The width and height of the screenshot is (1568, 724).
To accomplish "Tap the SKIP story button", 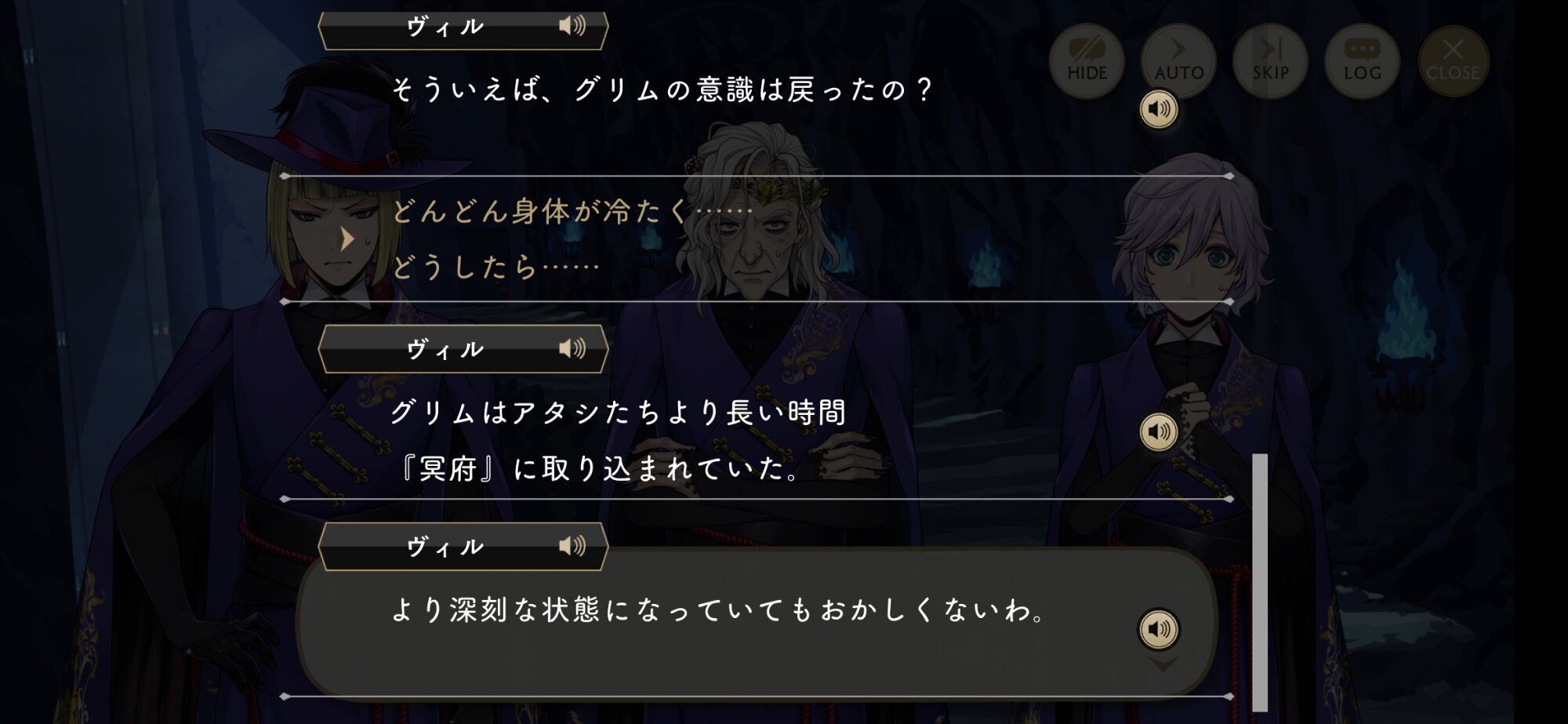I will [1270, 60].
